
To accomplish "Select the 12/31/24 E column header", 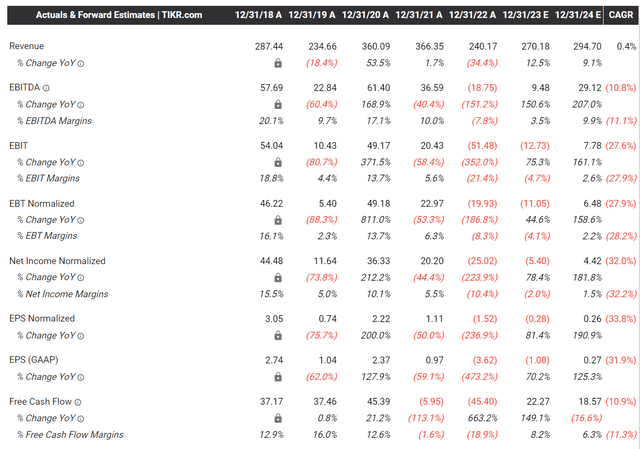I will tap(578, 15).
